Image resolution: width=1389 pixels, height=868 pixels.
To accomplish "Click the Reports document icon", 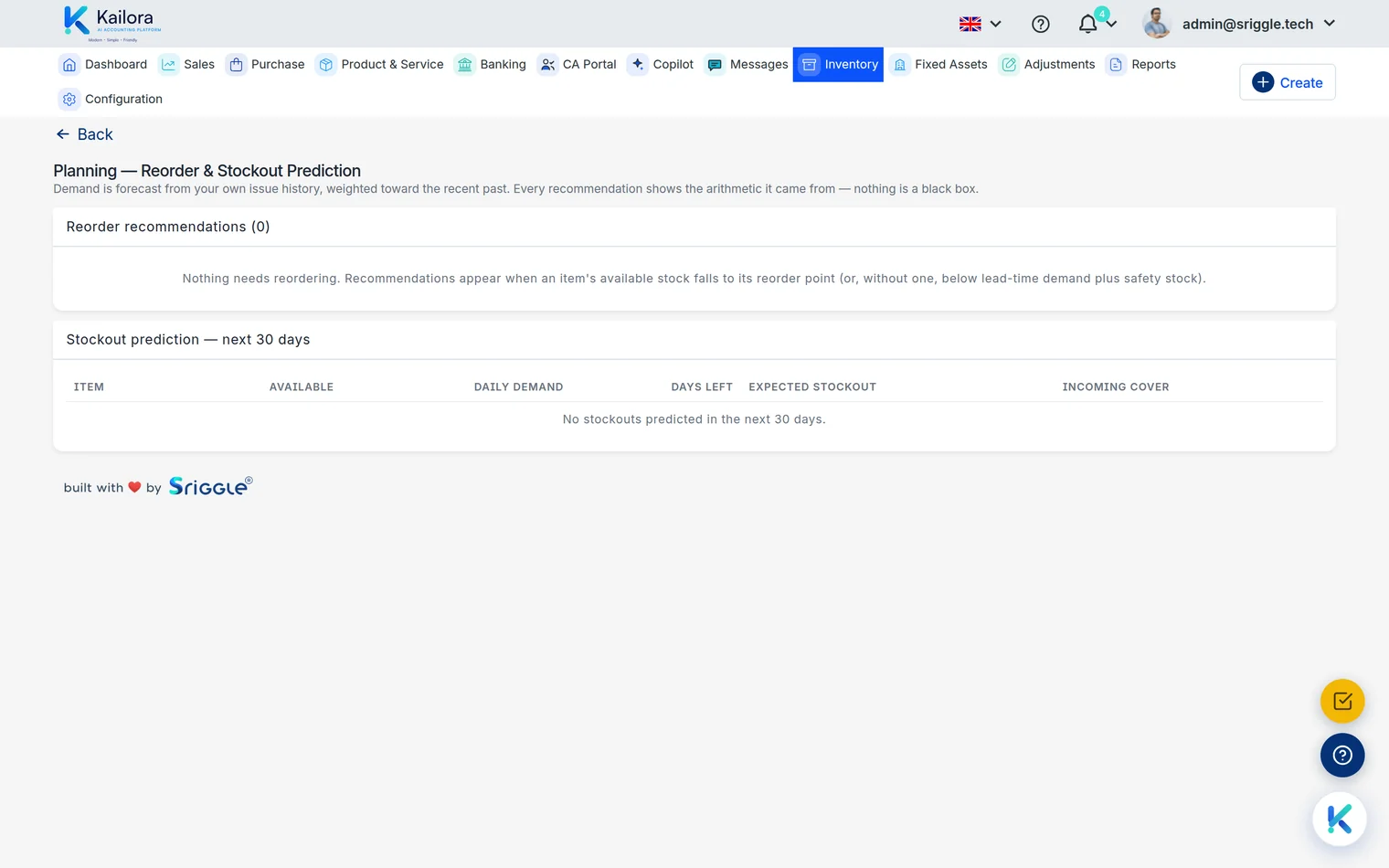I will coord(1116,65).
